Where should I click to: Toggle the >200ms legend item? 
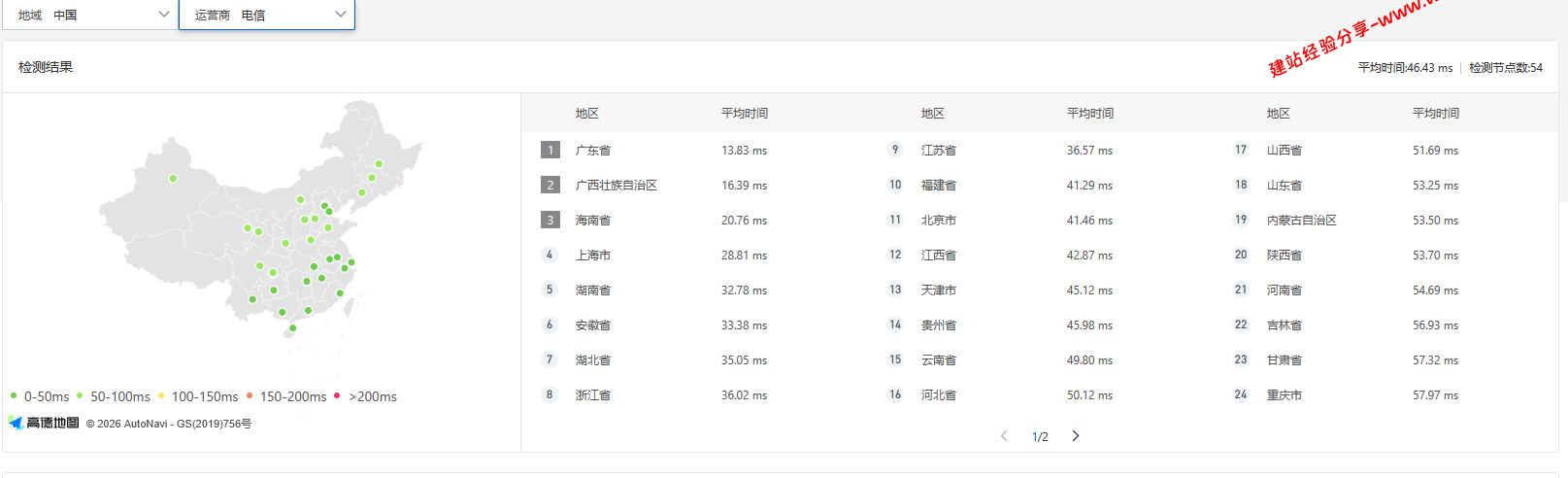click(x=366, y=396)
